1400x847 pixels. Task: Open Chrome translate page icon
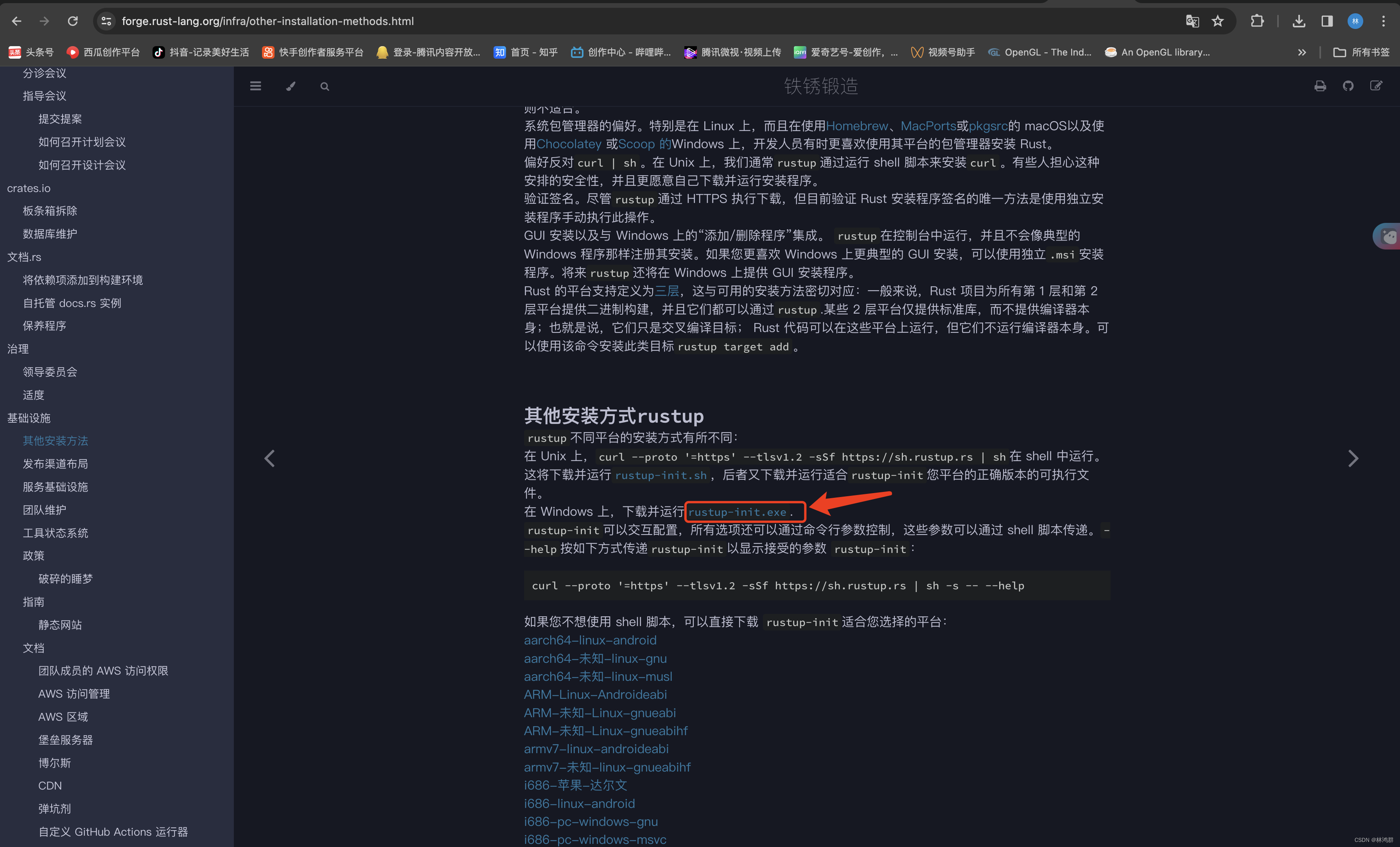1192,21
